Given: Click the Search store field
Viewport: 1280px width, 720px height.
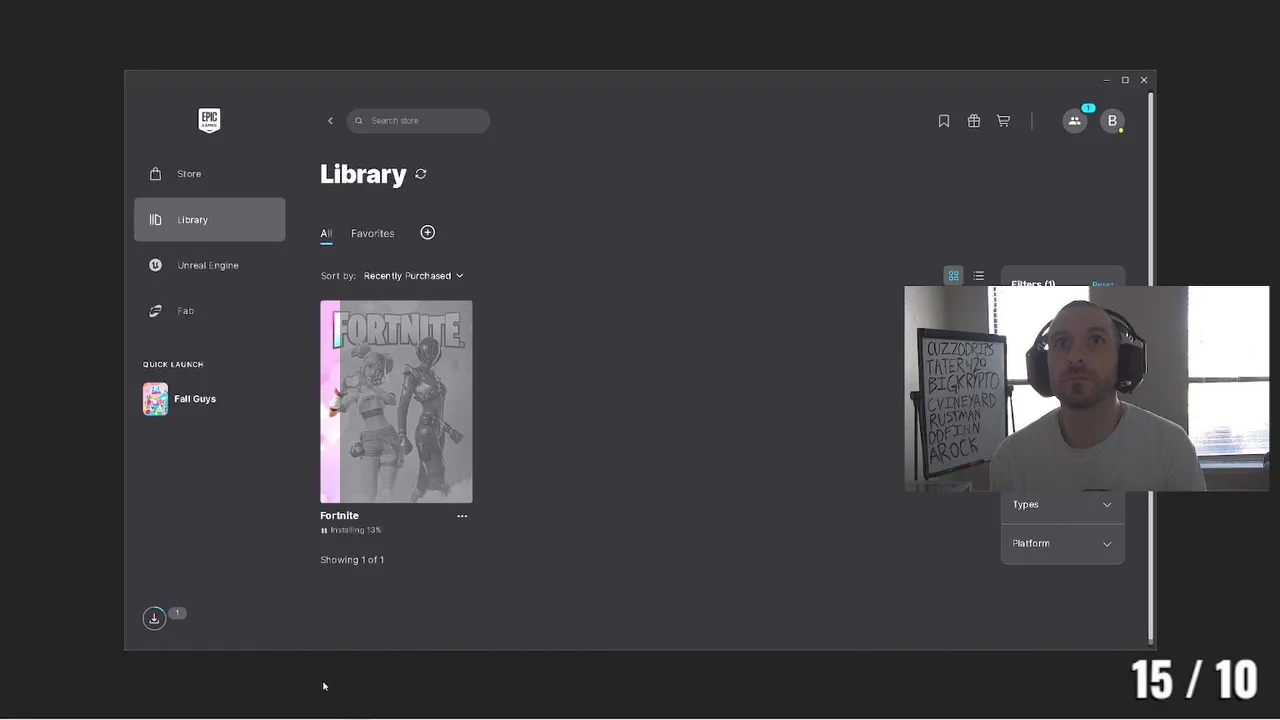Looking at the screenshot, I should [418, 121].
